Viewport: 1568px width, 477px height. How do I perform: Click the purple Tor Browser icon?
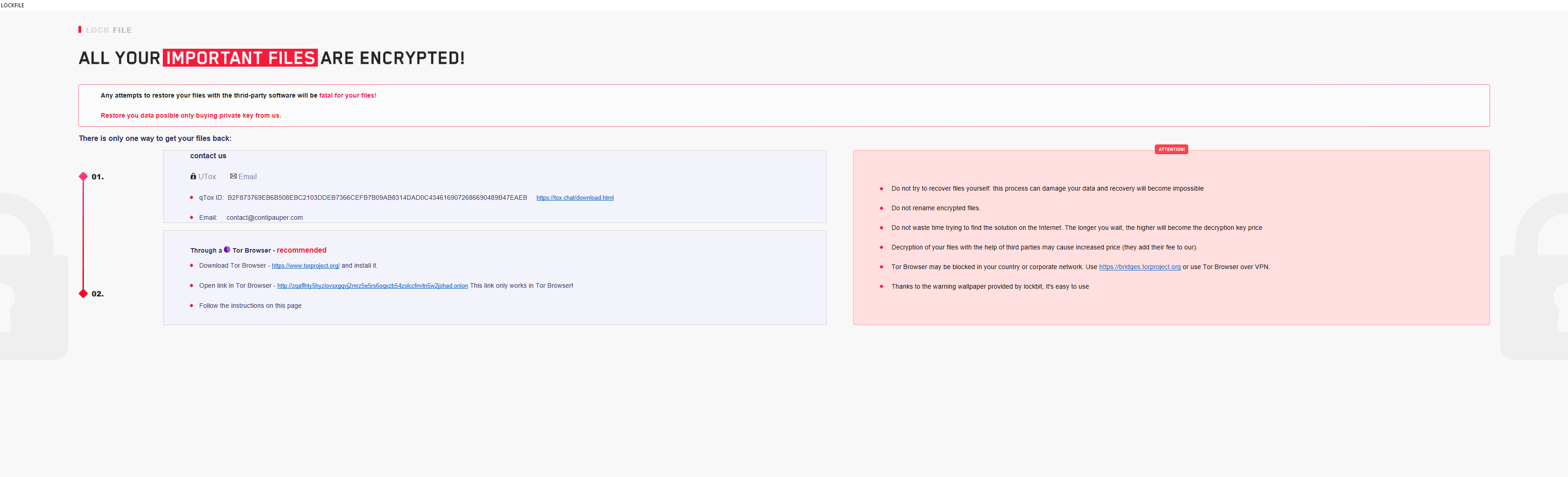point(227,249)
